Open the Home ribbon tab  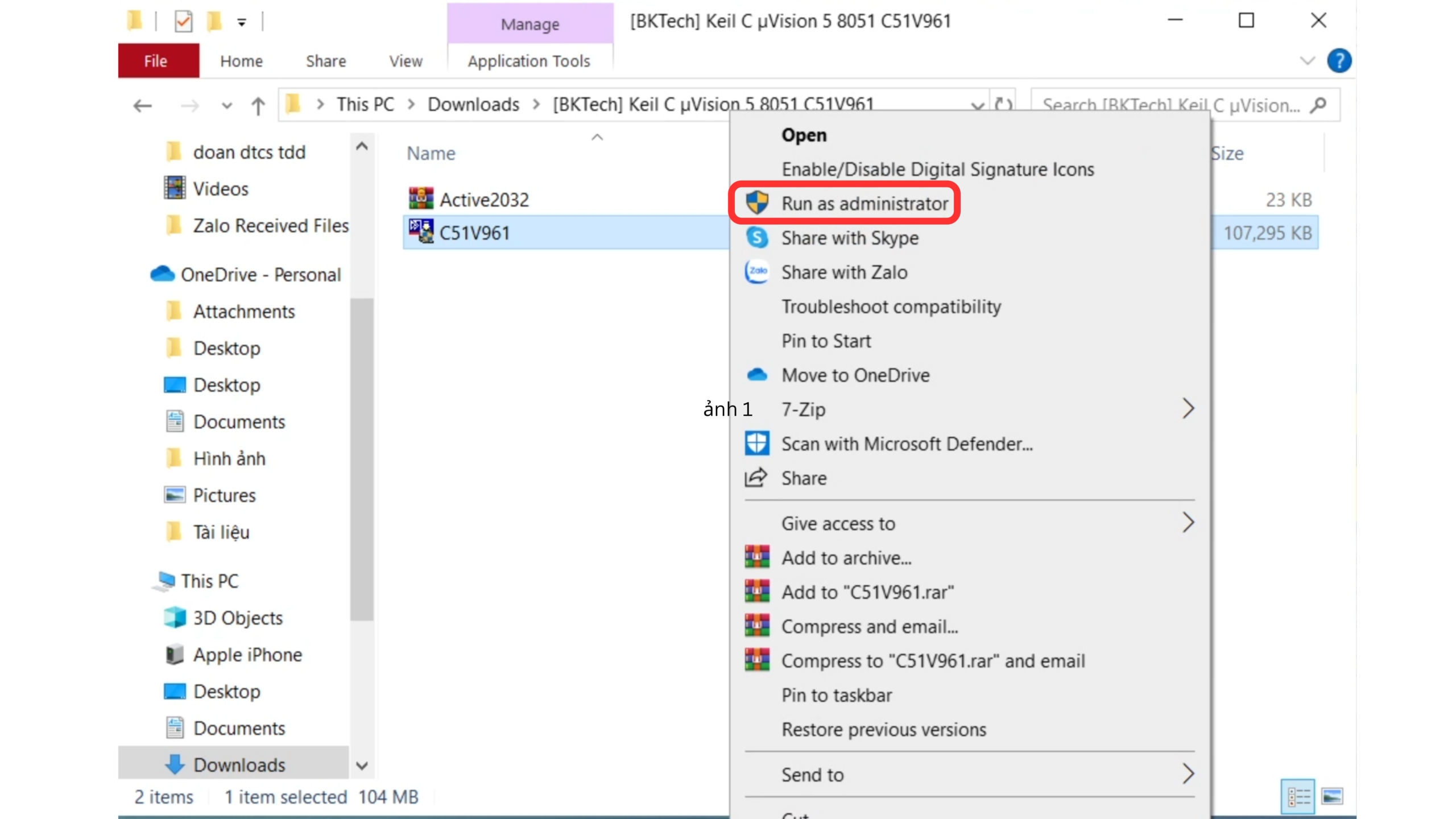tap(242, 61)
